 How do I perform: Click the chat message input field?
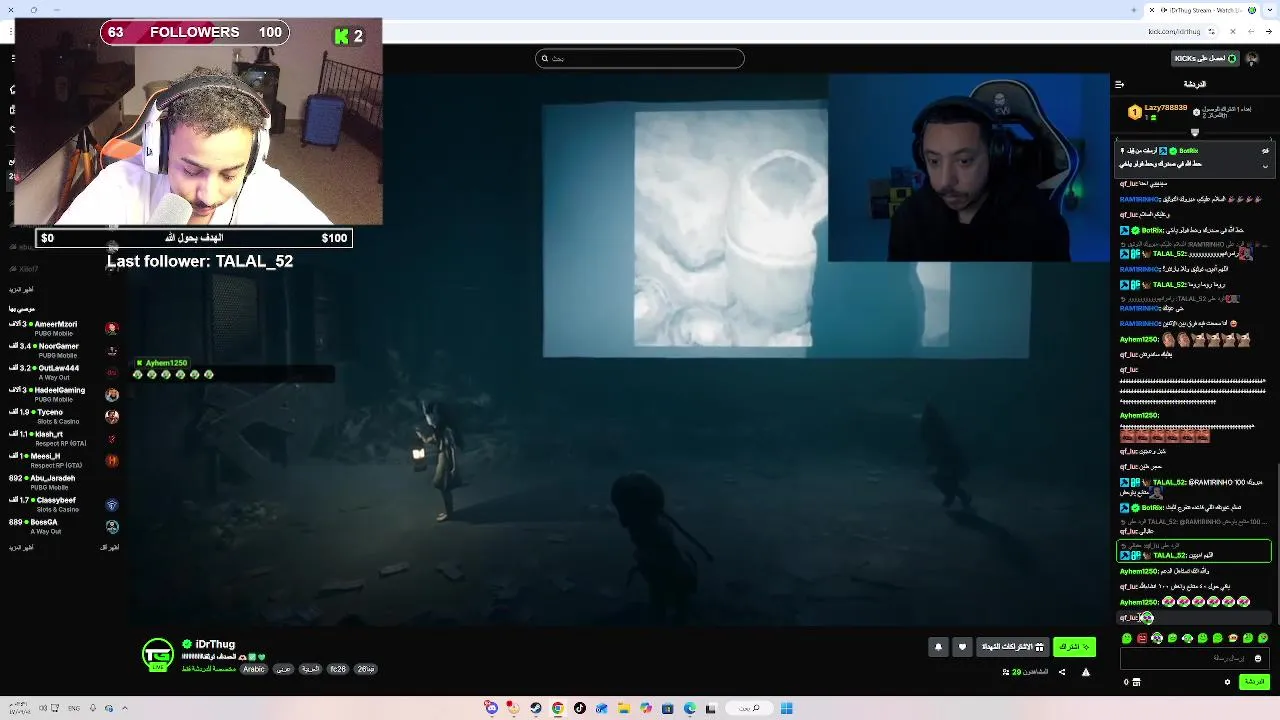[x=1194, y=658]
